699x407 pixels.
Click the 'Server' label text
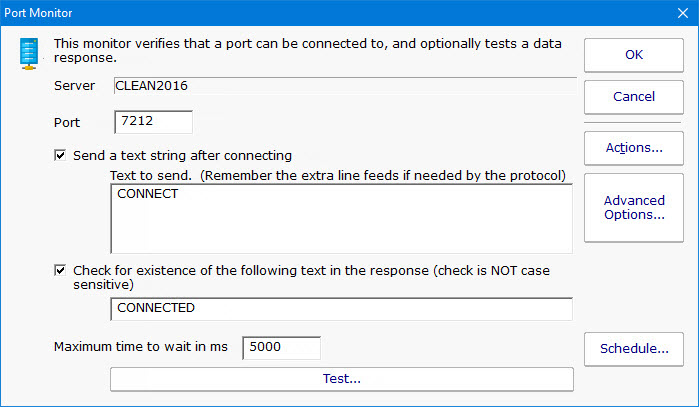coord(74,86)
